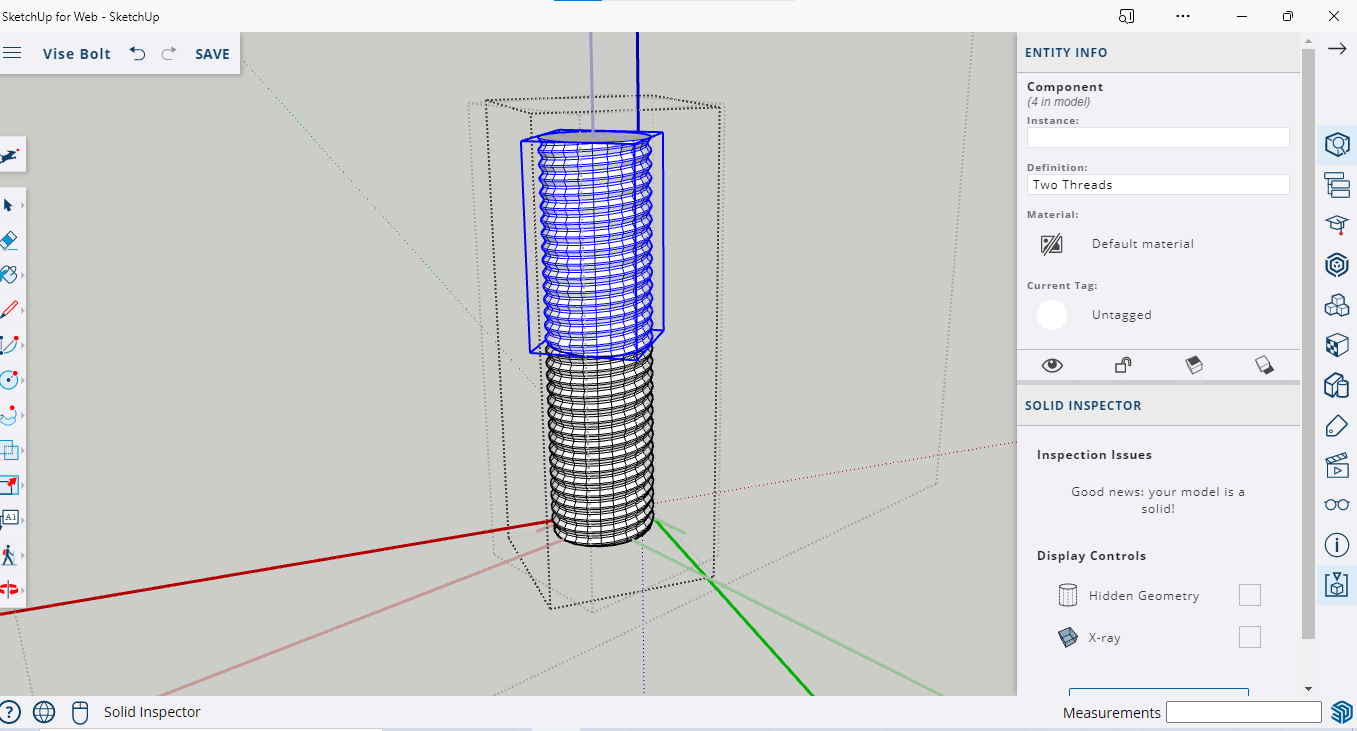
Task: Toggle entity visibility with the eye icon
Action: tap(1052, 365)
